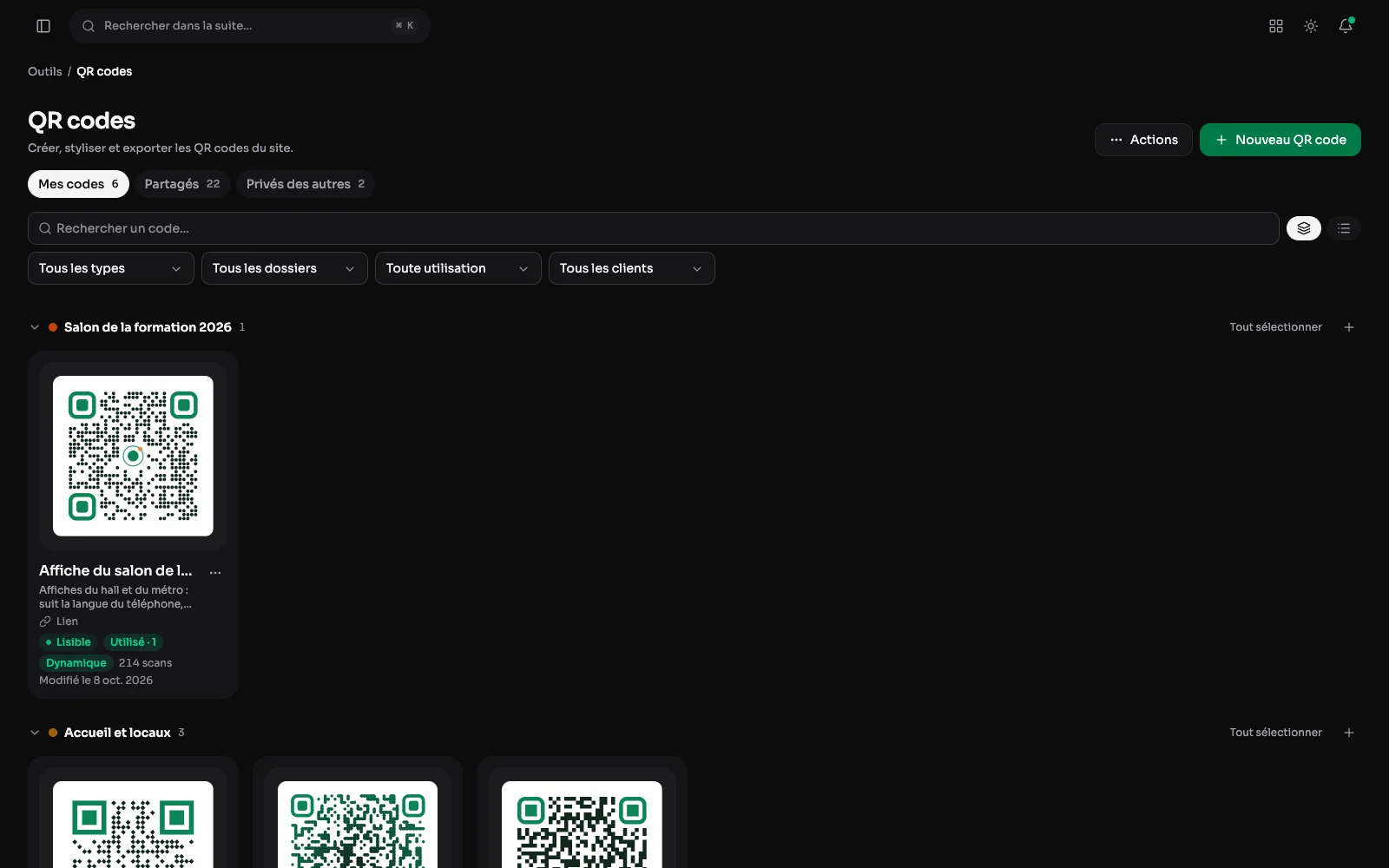Open the Tous les dossiers dropdown
The height and width of the screenshot is (868, 1389).
coord(285,268)
